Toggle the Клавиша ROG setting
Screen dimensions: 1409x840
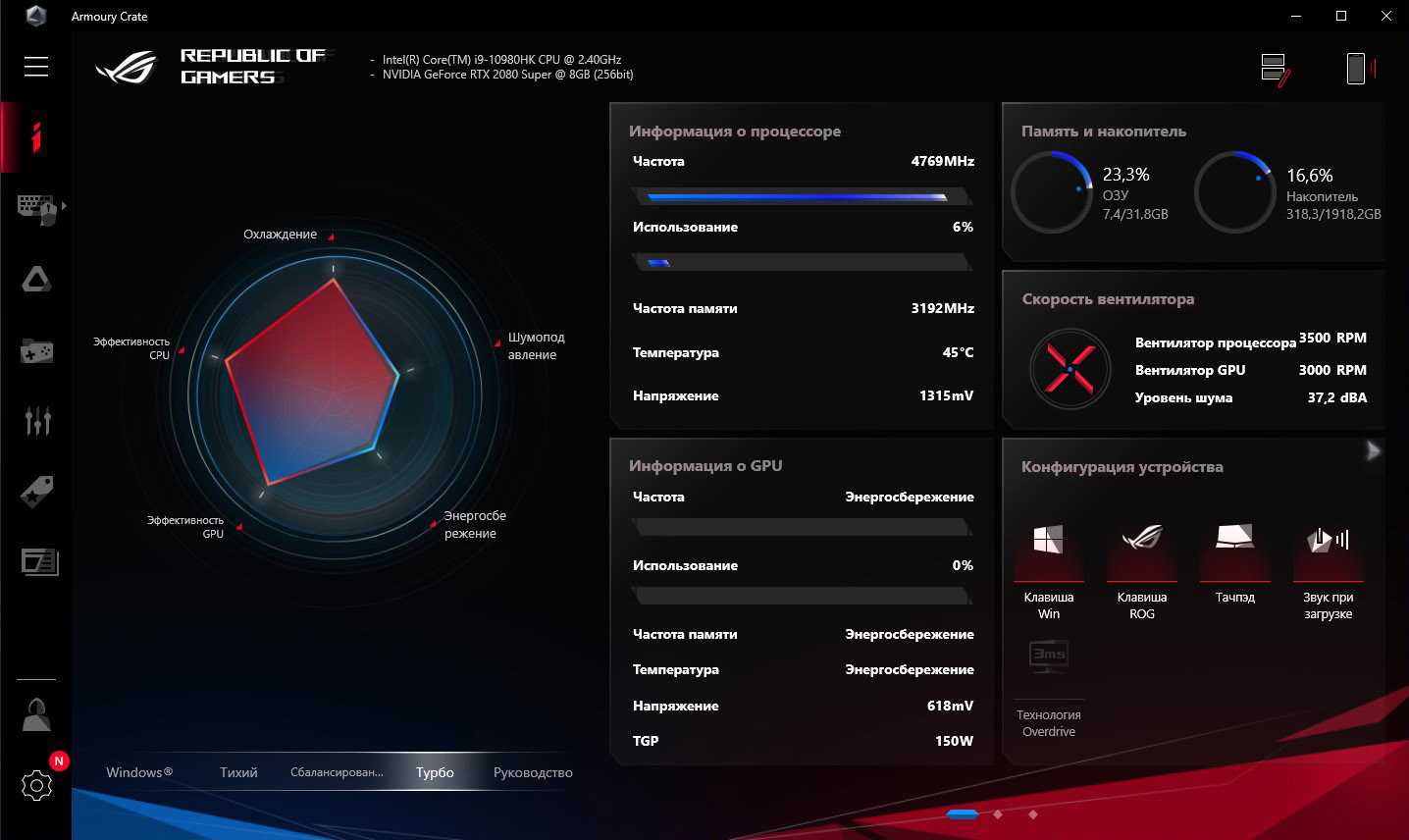(1141, 540)
